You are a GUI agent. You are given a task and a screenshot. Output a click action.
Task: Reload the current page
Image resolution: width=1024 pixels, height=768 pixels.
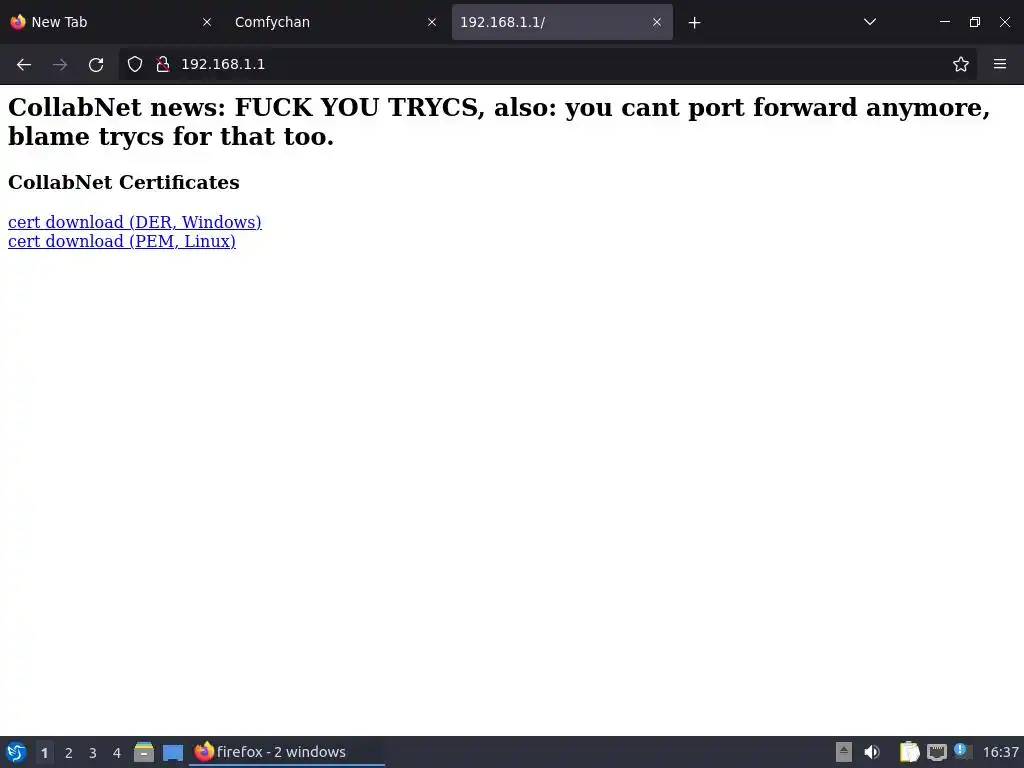coord(96,64)
